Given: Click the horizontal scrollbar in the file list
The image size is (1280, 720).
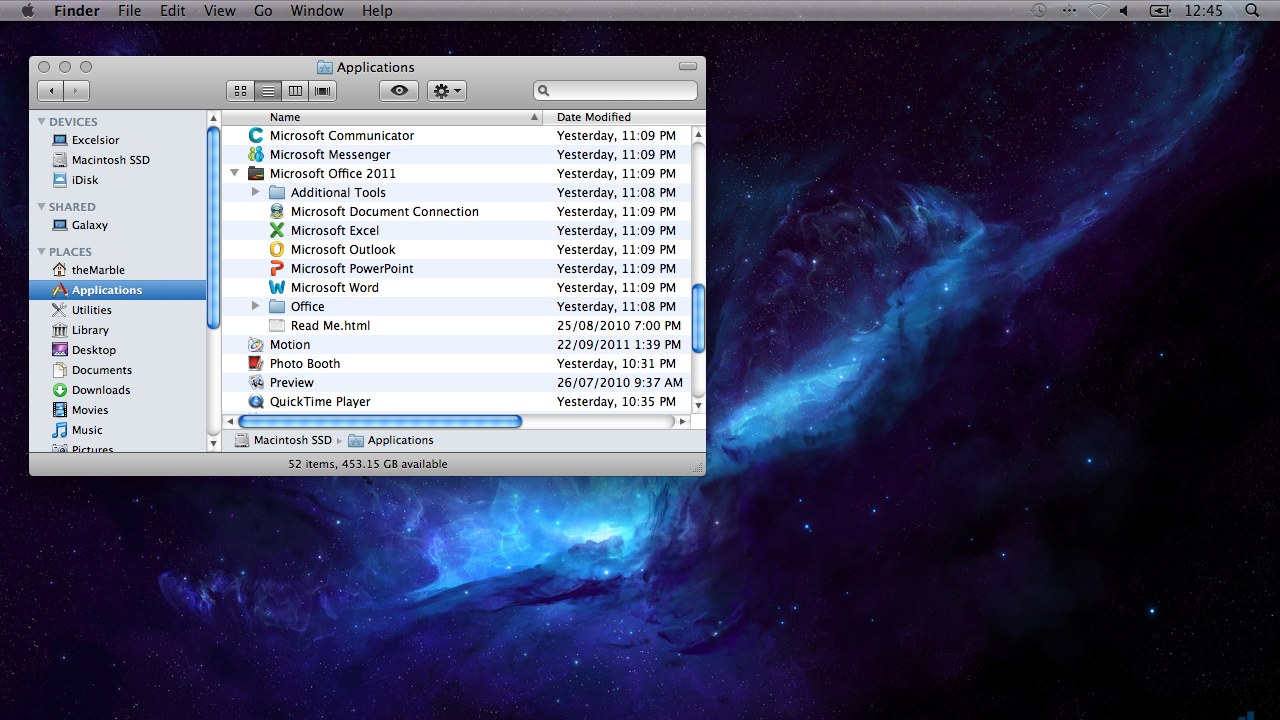Looking at the screenshot, I should [x=380, y=421].
